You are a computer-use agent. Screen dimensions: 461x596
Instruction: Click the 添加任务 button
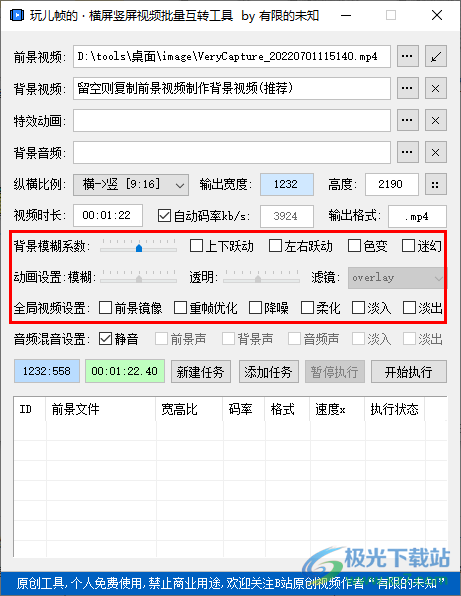268,371
